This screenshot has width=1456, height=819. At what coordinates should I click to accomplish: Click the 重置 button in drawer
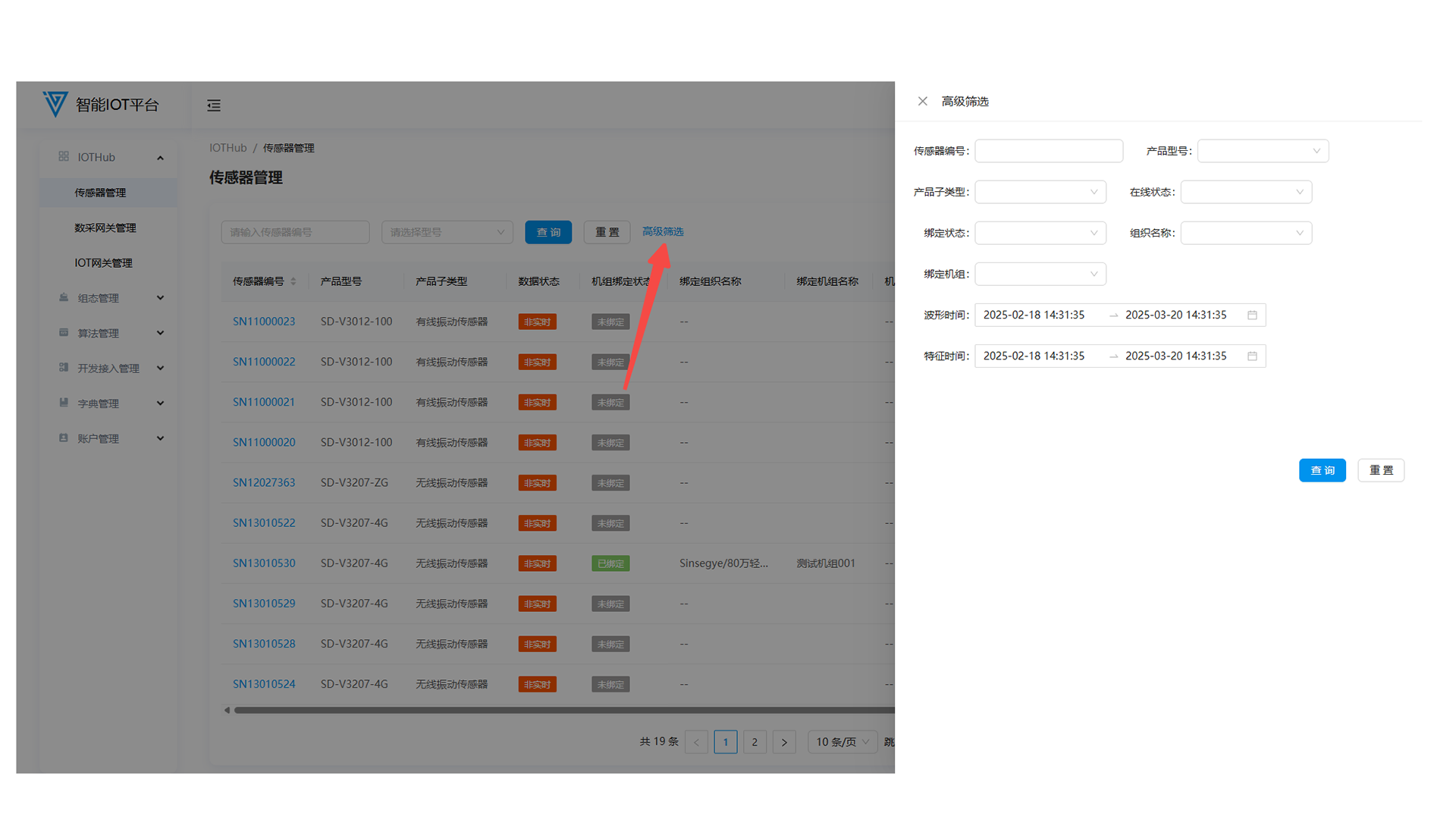[x=1381, y=470]
